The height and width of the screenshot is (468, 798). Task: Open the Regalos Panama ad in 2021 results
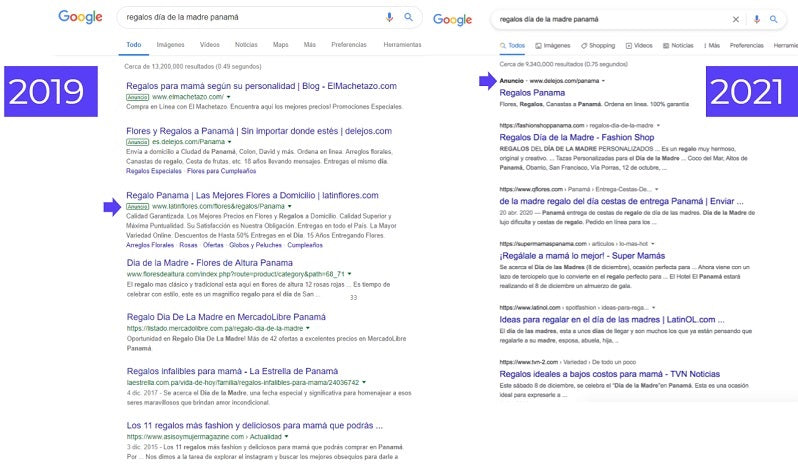pyautogui.click(x=532, y=93)
